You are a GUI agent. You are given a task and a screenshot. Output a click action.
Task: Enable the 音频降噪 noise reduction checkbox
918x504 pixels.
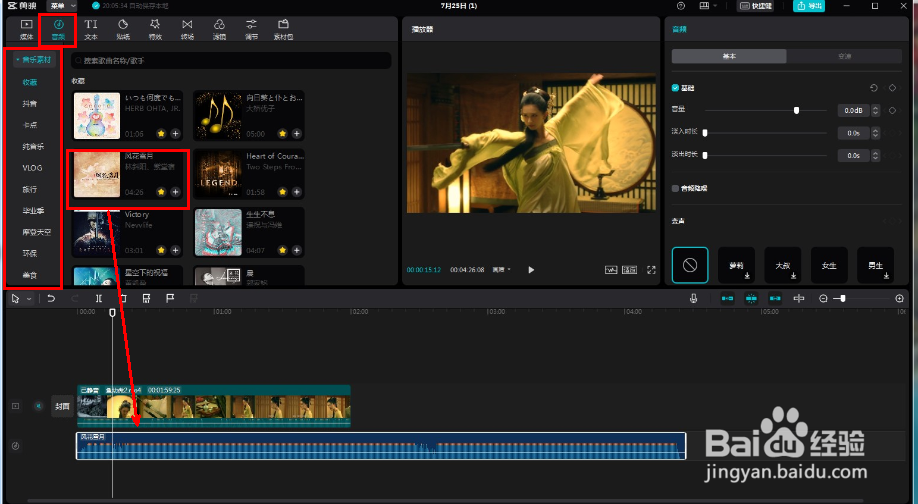click(675, 188)
